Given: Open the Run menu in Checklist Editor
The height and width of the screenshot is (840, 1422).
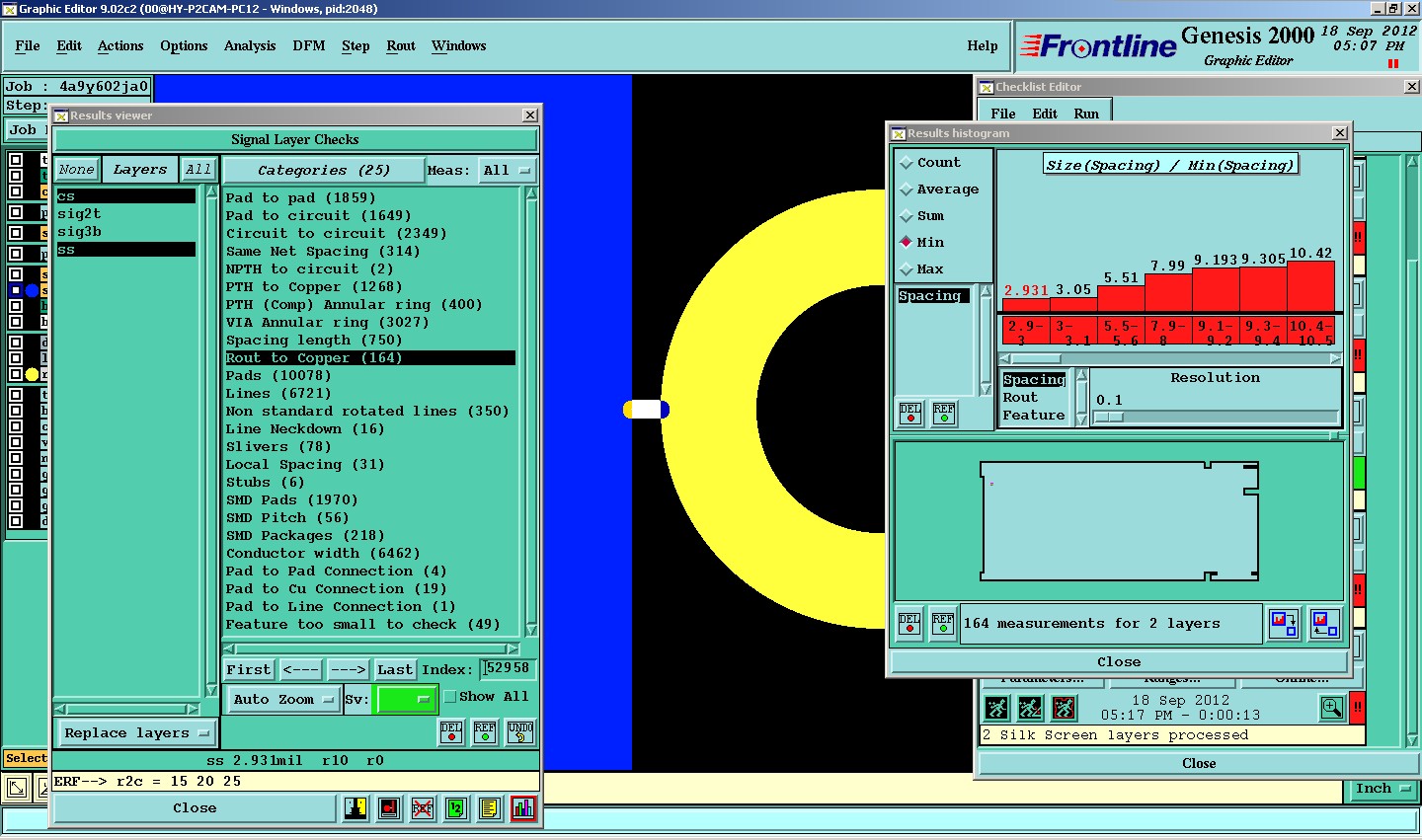Looking at the screenshot, I should pyautogui.click(x=1086, y=114).
